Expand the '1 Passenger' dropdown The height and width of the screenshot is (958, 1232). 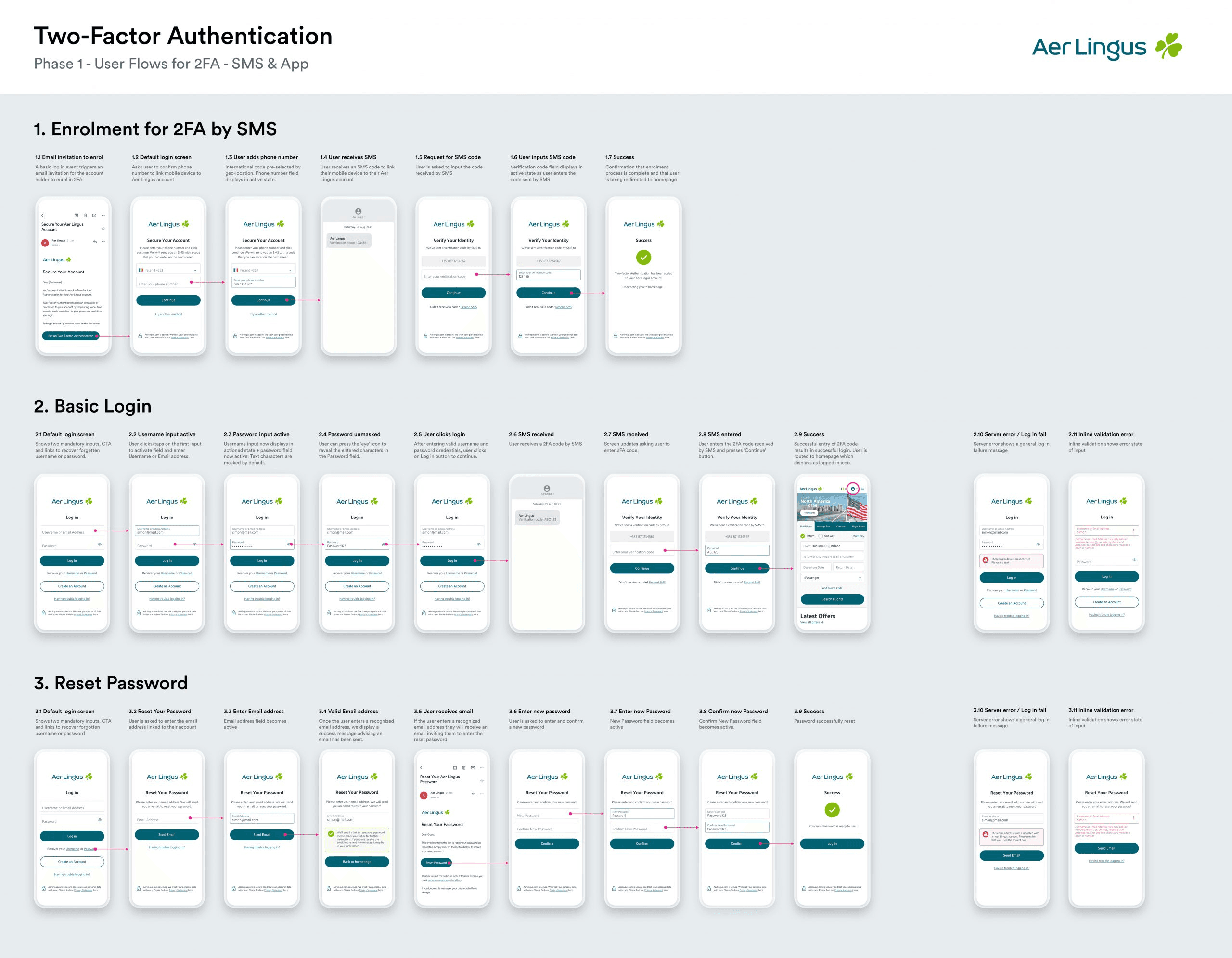[x=832, y=578]
